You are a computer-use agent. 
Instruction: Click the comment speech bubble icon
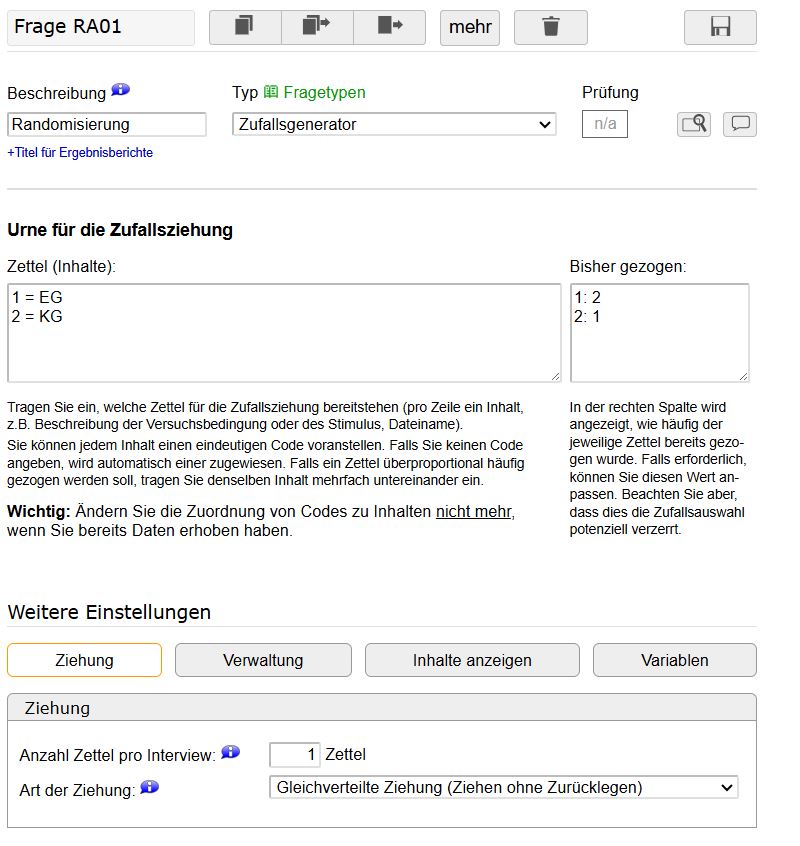pos(740,124)
